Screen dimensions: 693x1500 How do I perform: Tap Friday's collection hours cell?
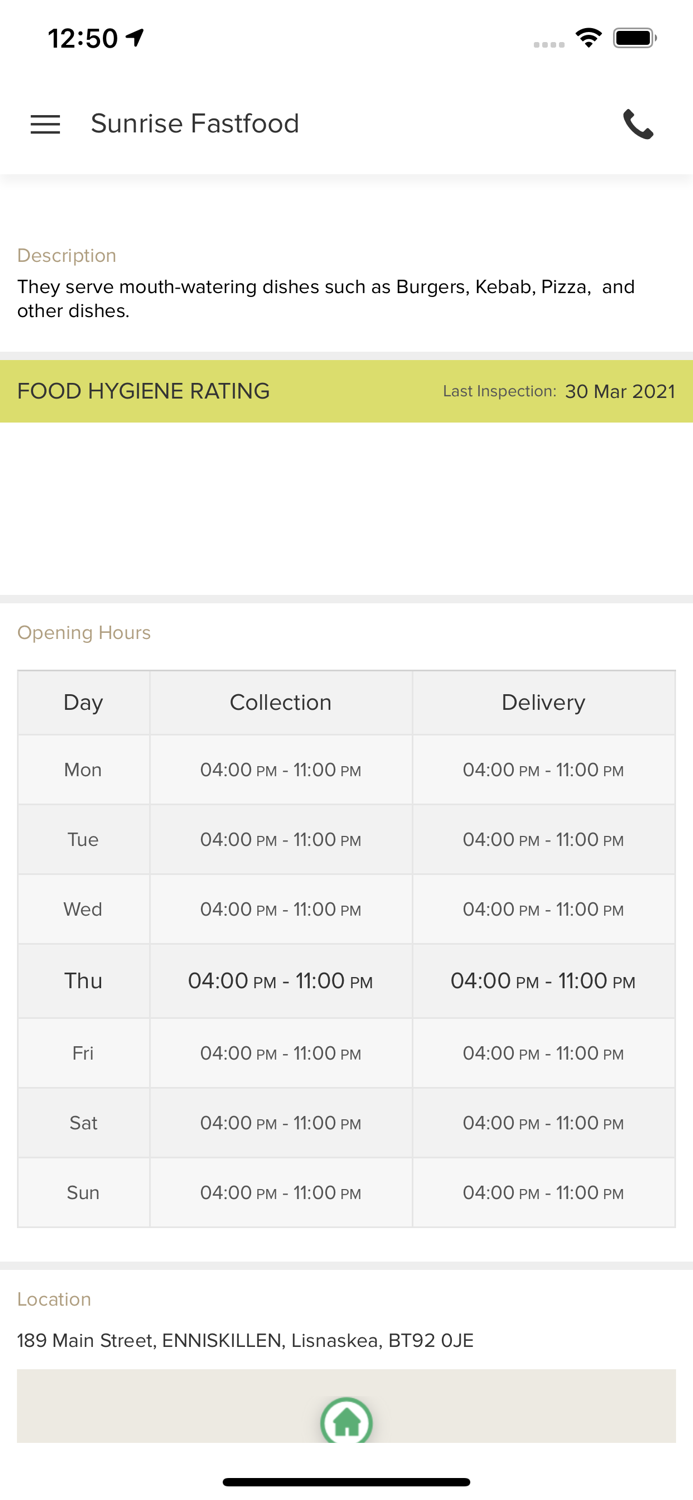pos(281,1053)
